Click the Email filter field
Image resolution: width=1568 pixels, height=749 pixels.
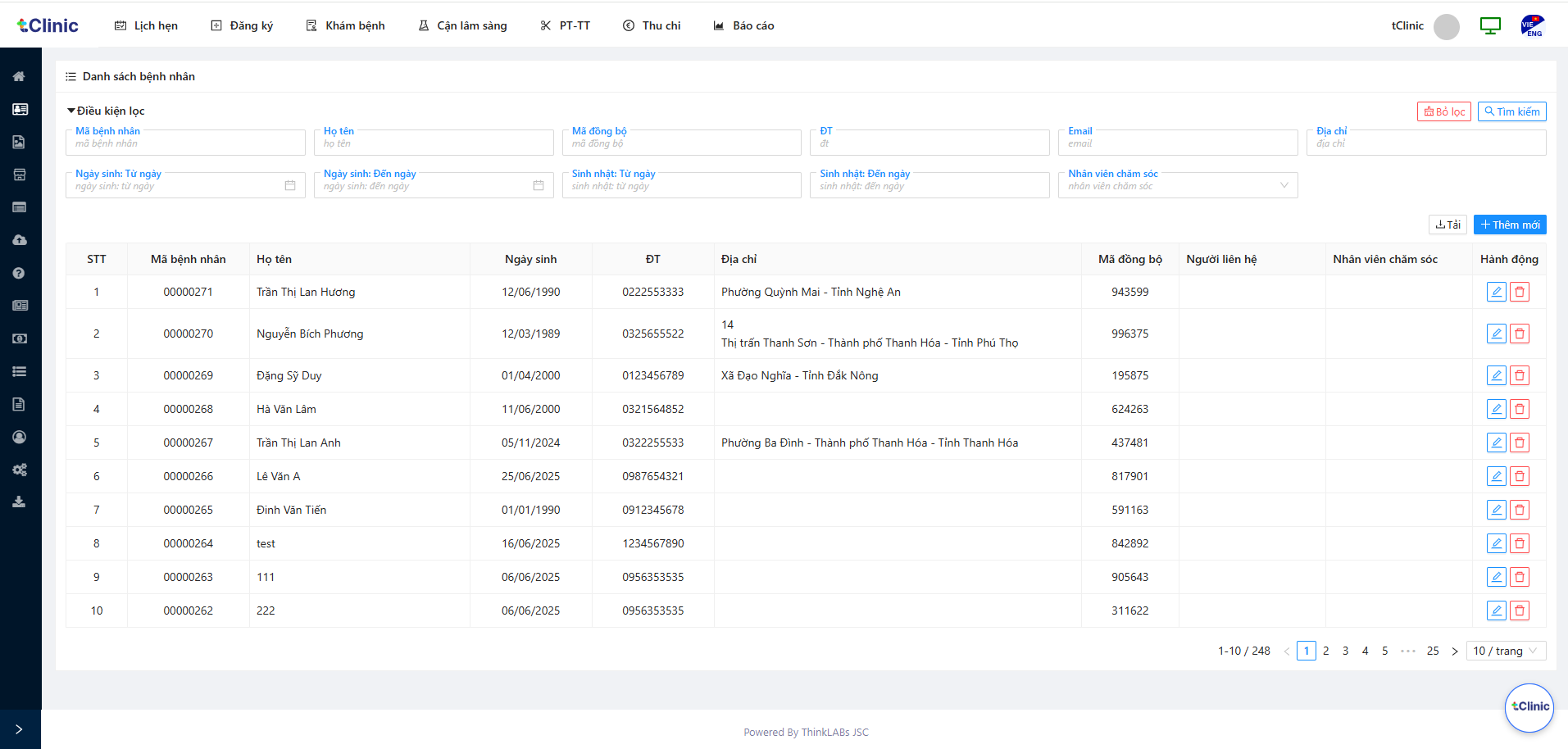(1178, 143)
